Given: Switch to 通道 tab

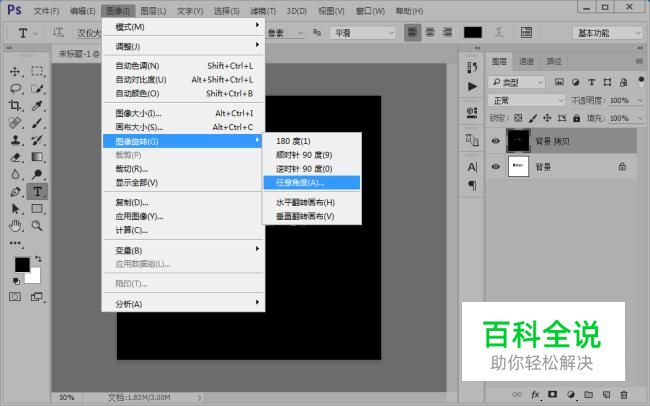Looking at the screenshot, I should pyautogui.click(x=526, y=61).
